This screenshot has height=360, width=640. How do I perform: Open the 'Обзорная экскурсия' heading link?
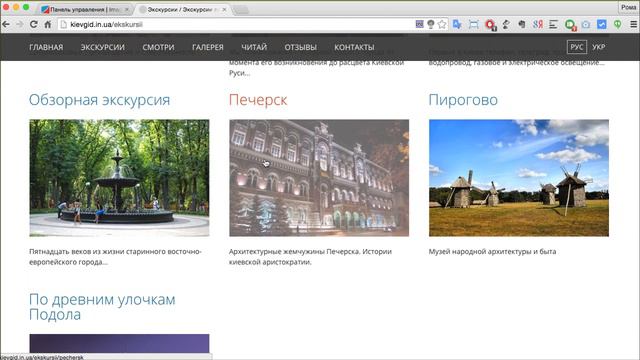(x=100, y=100)
